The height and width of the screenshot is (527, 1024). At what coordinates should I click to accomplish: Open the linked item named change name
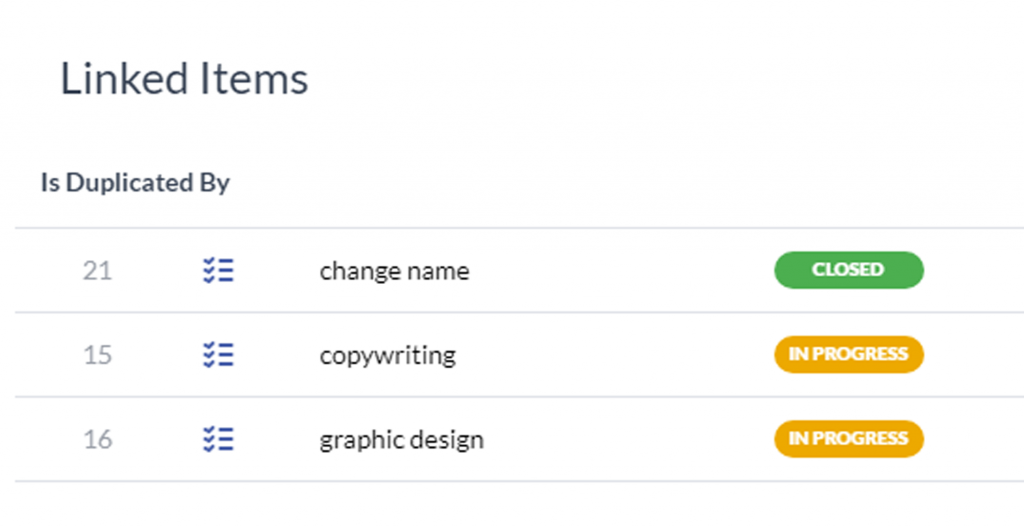click(394, 271)
